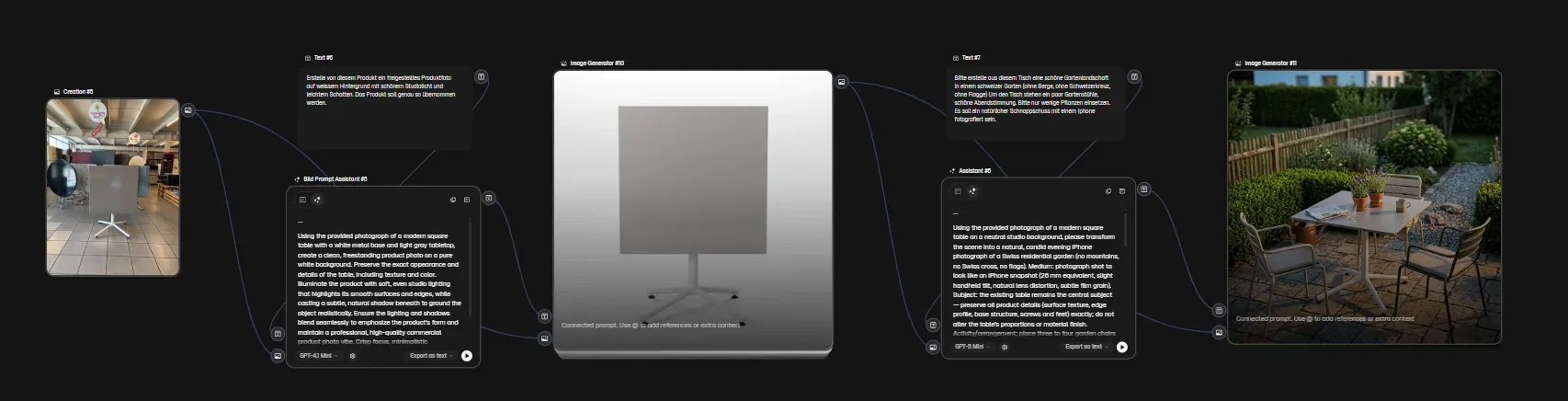
Task: Select the Image Generator #11 node title
Action: pyautogui.click(x=1270, y=63)
